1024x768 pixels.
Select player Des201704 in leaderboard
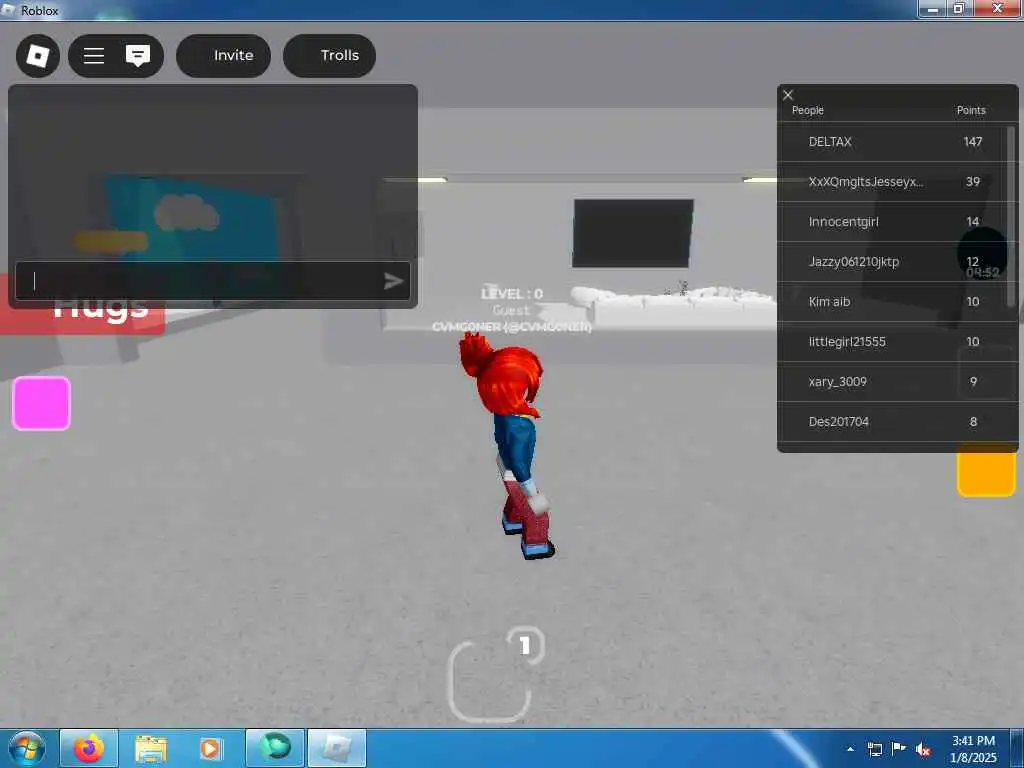[x=893, y=421]
